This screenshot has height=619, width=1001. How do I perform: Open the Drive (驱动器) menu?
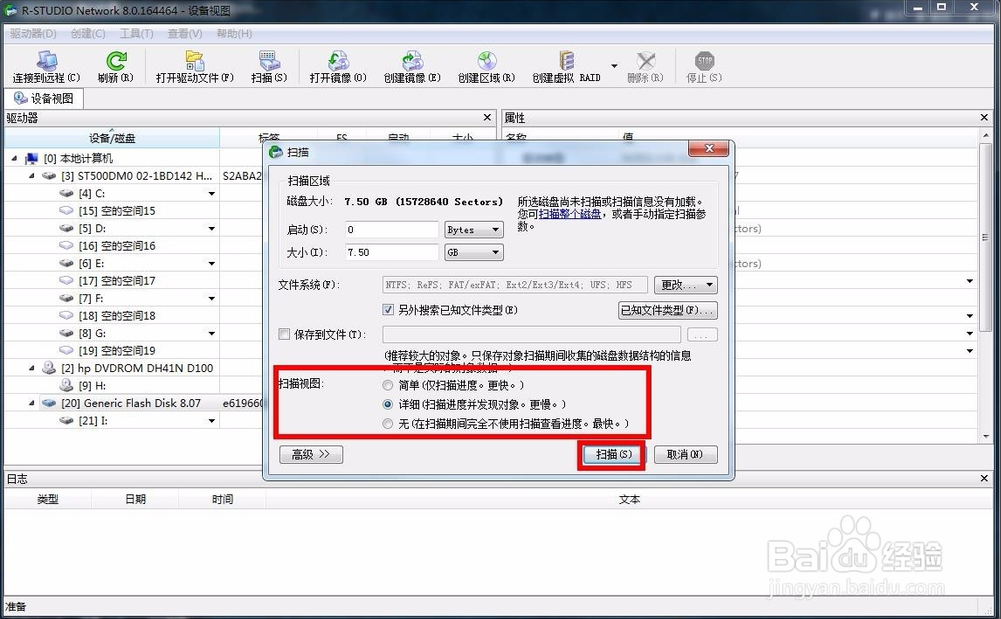[33, 33]
